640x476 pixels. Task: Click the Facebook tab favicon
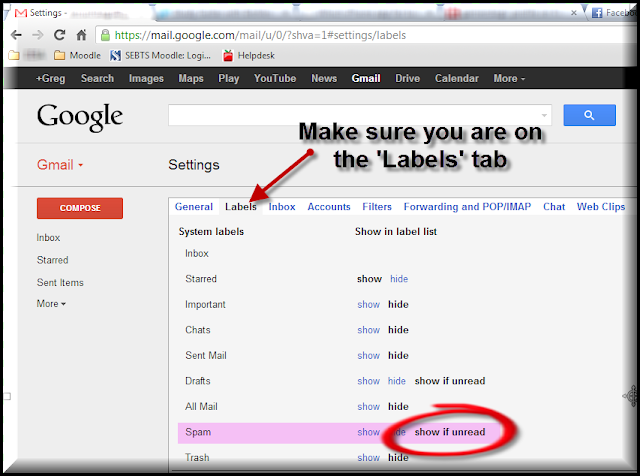pyautogui.click(x=597, y=13)
